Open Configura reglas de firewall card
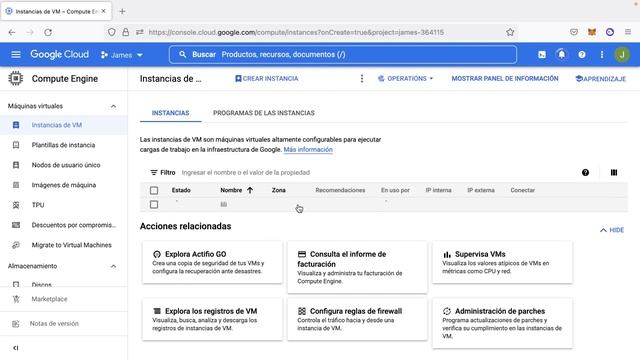The image size is (640, 360). pyautogui.click(x=357, y=319)
